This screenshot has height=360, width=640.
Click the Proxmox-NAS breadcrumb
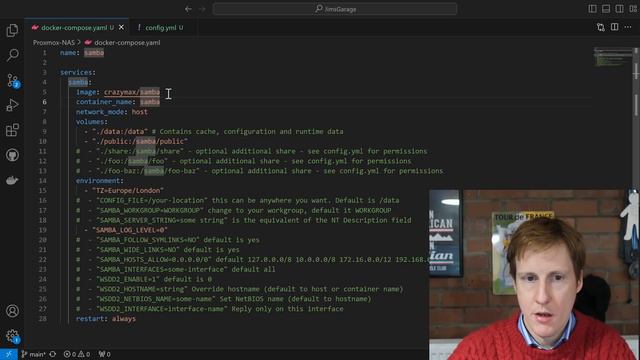point(54,42)
